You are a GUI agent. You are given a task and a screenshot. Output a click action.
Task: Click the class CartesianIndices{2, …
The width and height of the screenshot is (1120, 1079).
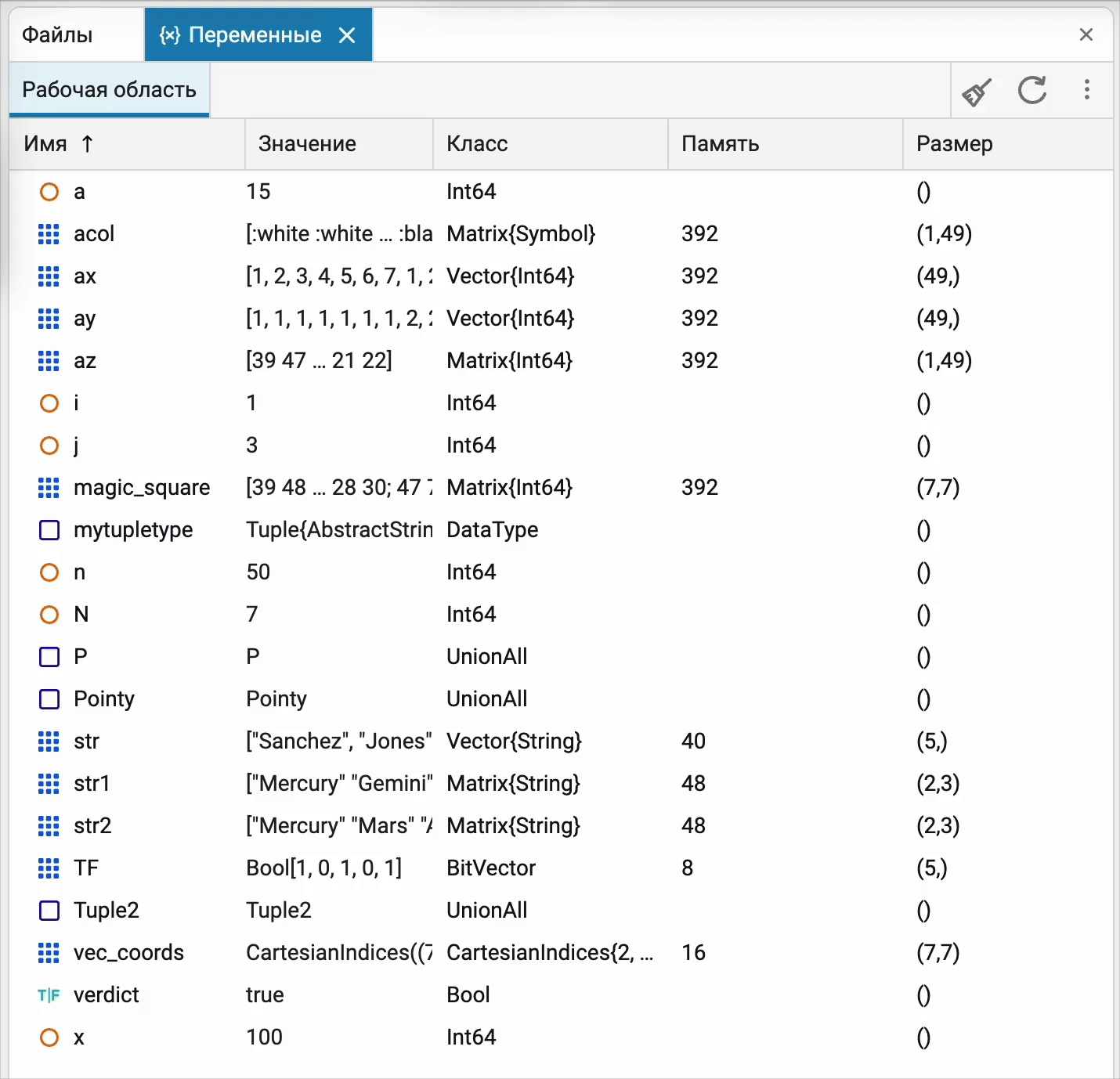pos(550,953)
